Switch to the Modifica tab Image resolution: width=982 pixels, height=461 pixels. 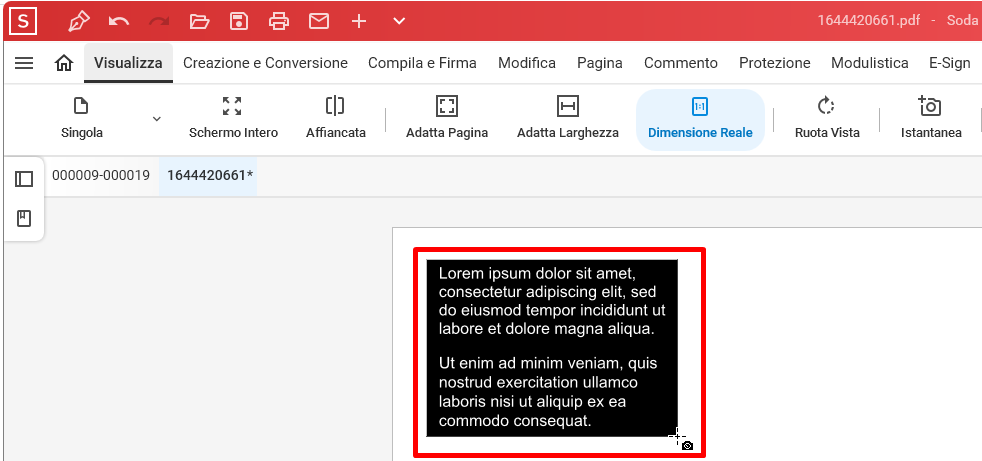click(526, 63)
